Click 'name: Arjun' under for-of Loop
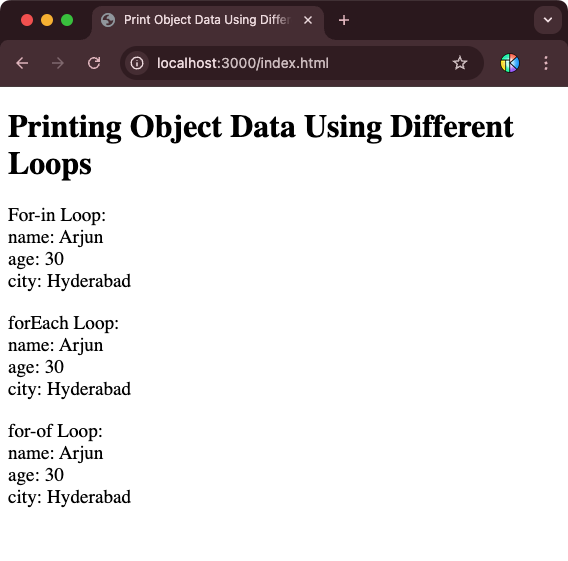The height and width of the screenshot is (561, 568). point(55,453)
